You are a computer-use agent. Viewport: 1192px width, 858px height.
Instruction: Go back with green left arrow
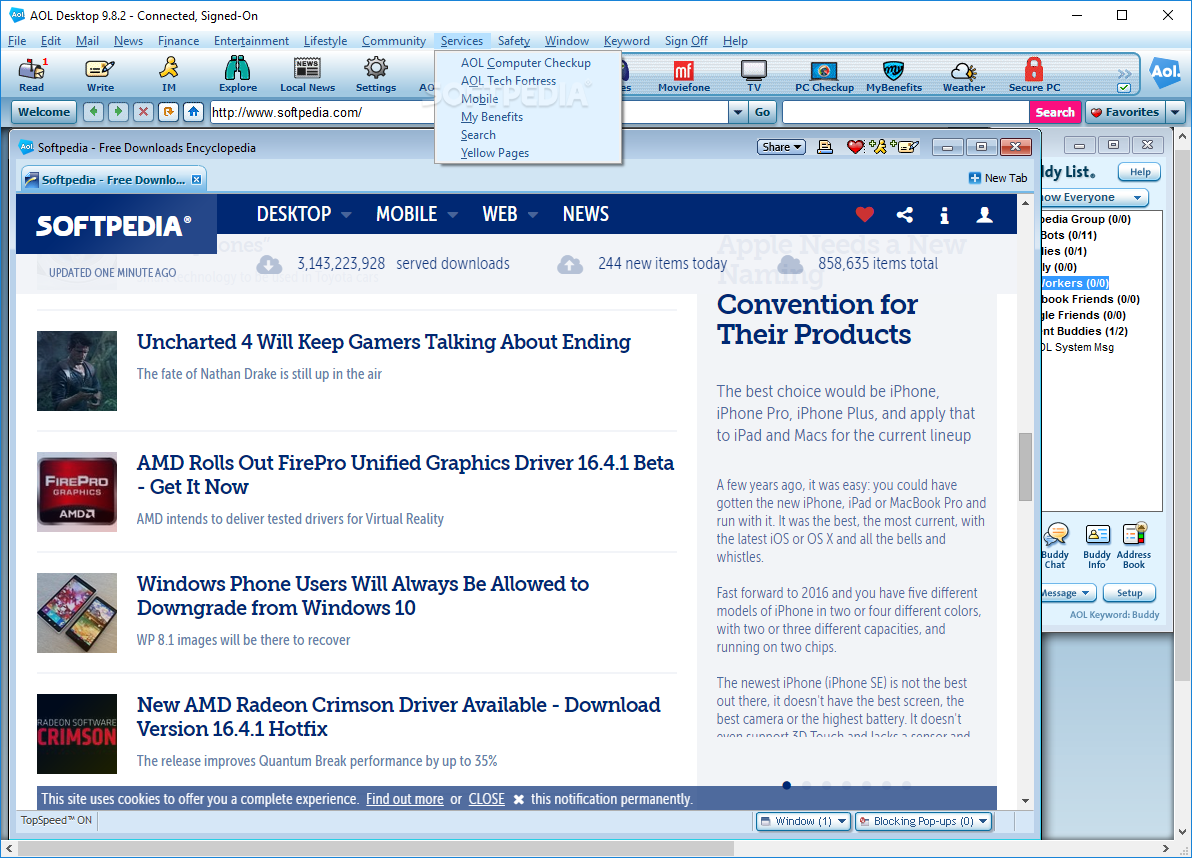(94, 112)
